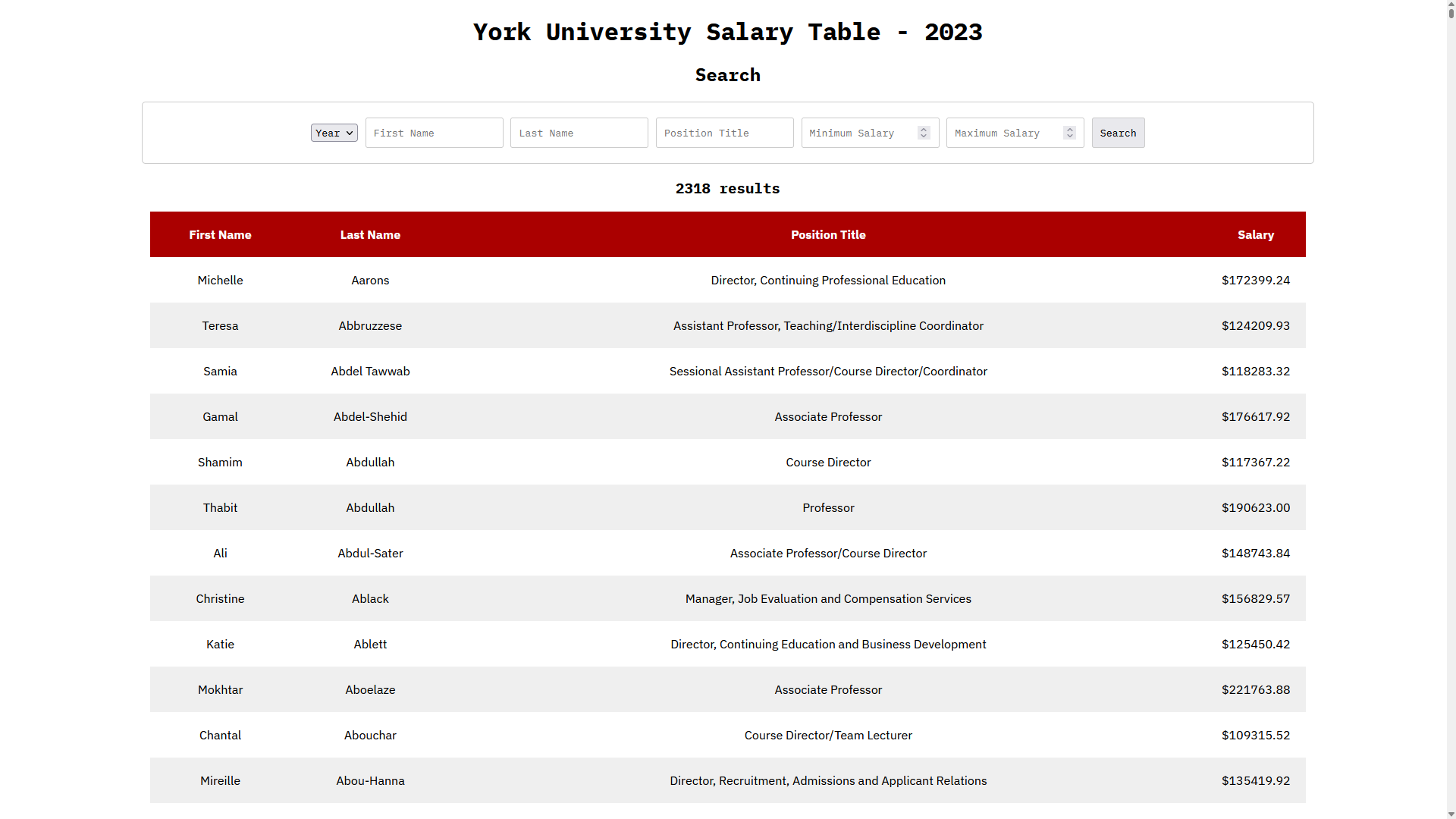Click the Last Name search field
Viewport: 1456px width, 819px height.
tap(579, 133)
